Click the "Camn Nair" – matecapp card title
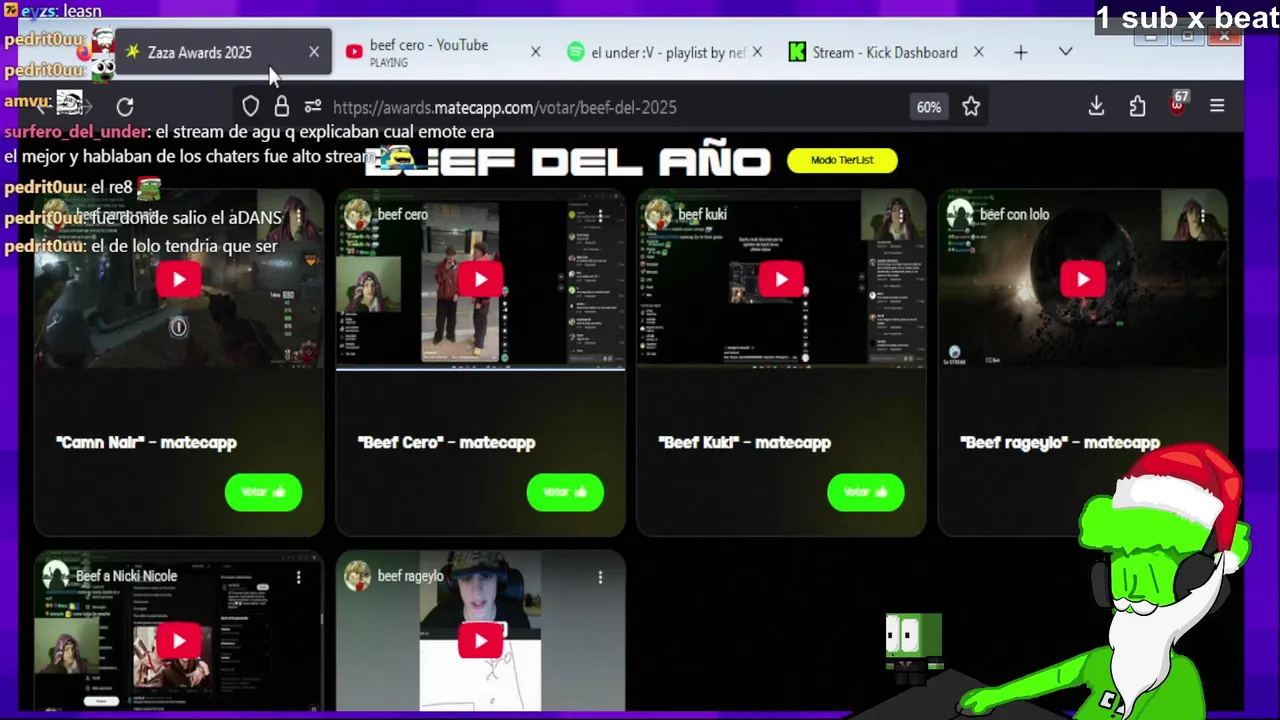Viewport: 1280px width, 720px height. 146,442
